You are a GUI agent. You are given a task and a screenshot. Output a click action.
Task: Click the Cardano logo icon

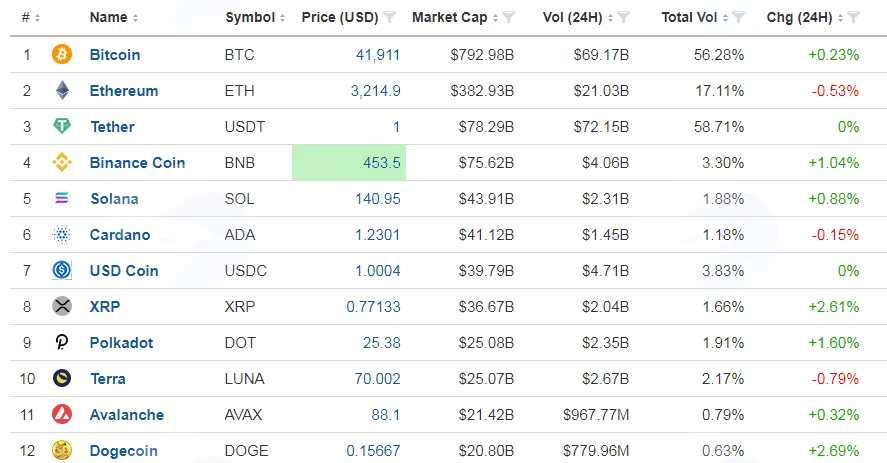pos(62,234)
